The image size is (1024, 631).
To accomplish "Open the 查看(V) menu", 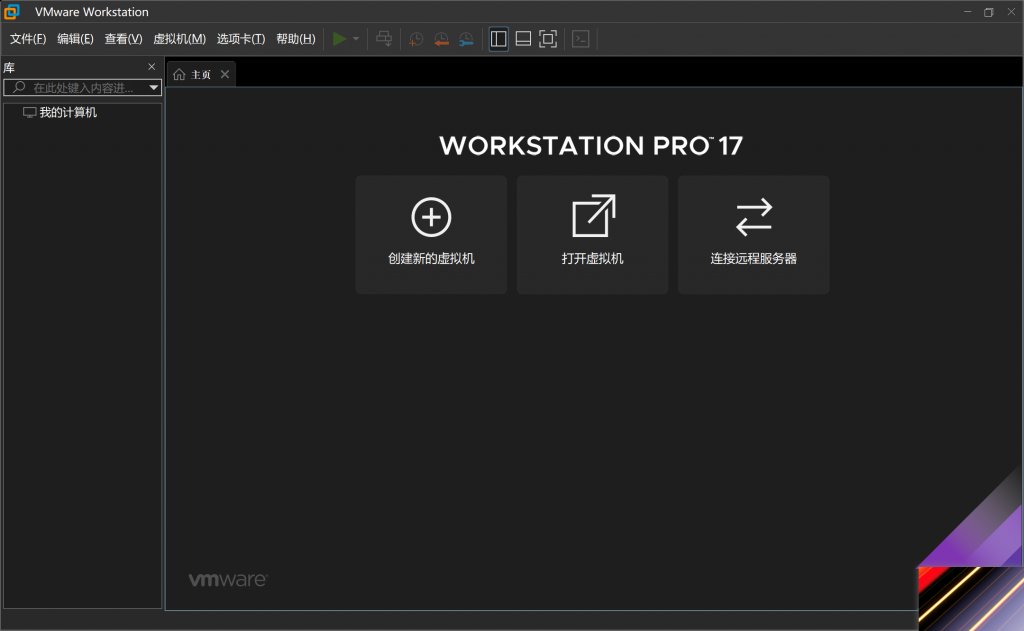I will pos(123,39).
